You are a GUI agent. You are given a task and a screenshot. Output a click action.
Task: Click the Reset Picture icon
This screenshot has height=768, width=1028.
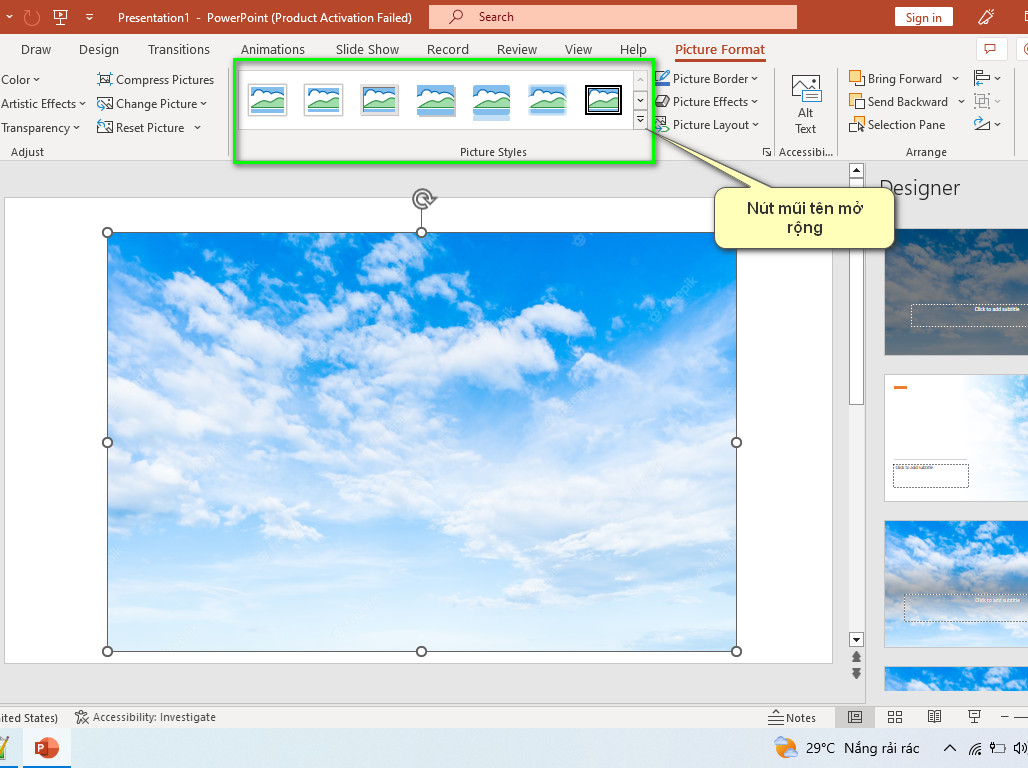(104, 127)
